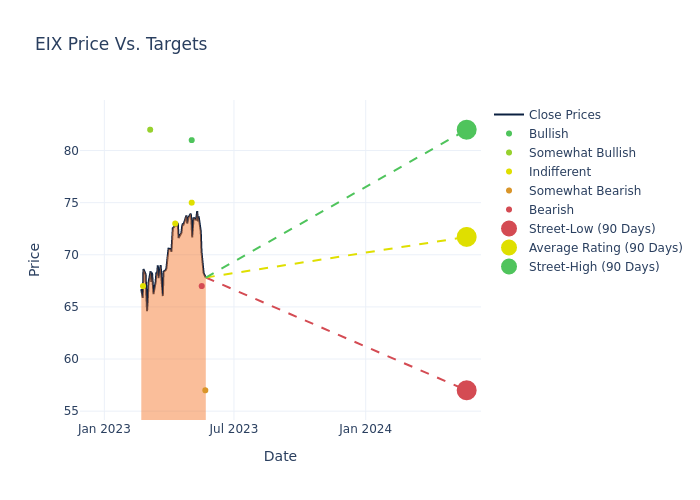Click the Jul 2023 x-axis label

point(234,429)
